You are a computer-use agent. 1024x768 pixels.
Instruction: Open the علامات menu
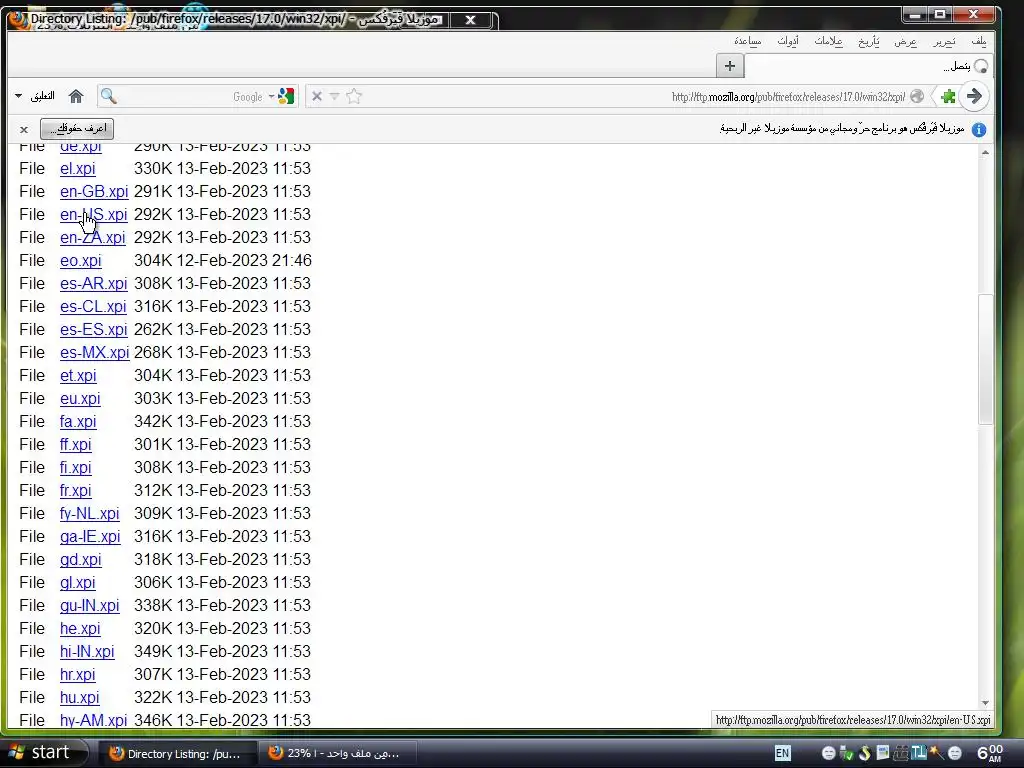(x=828, y=41)
